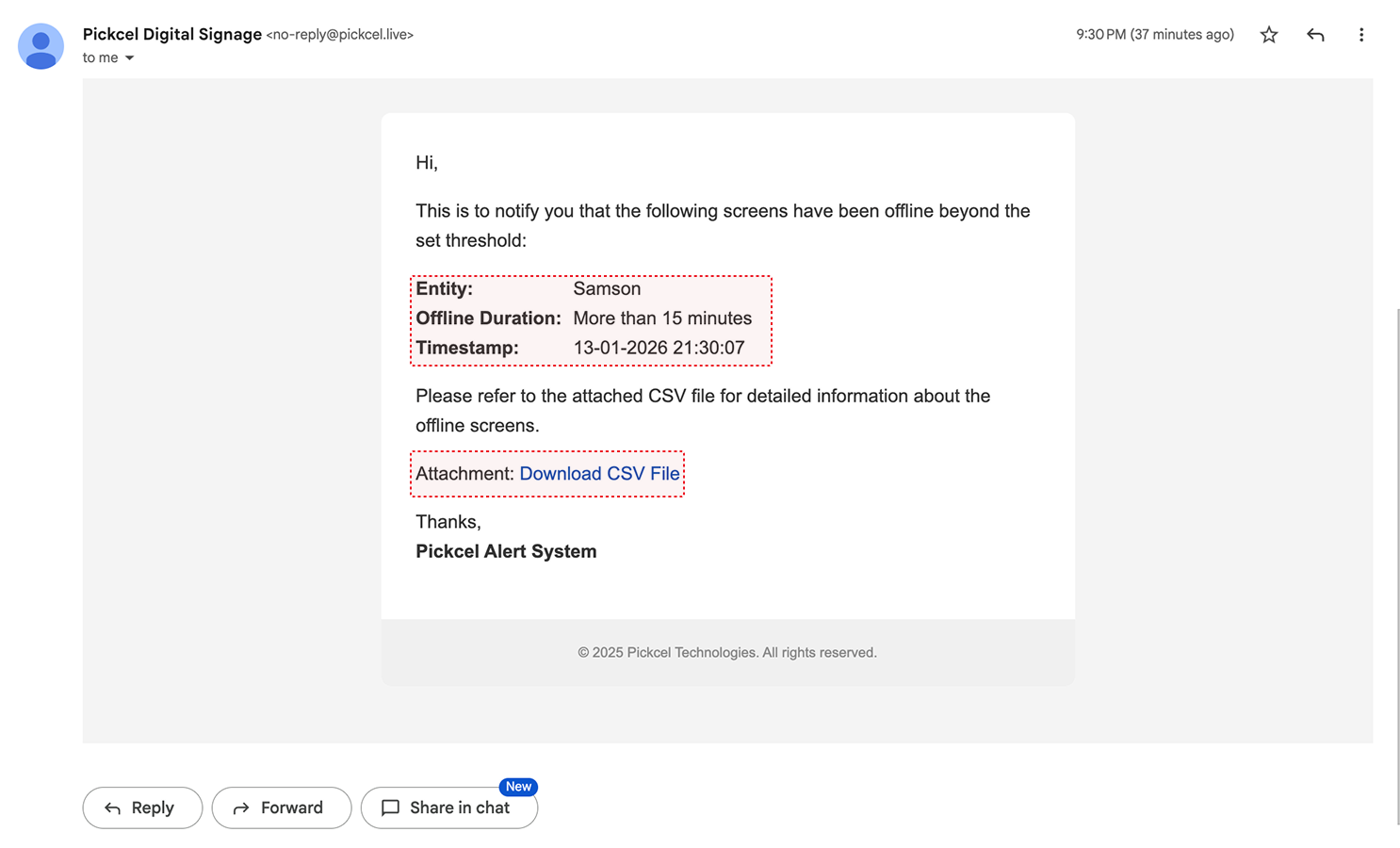
Task: Click the Pickcel Alert System signature
Action: [506, 551]
